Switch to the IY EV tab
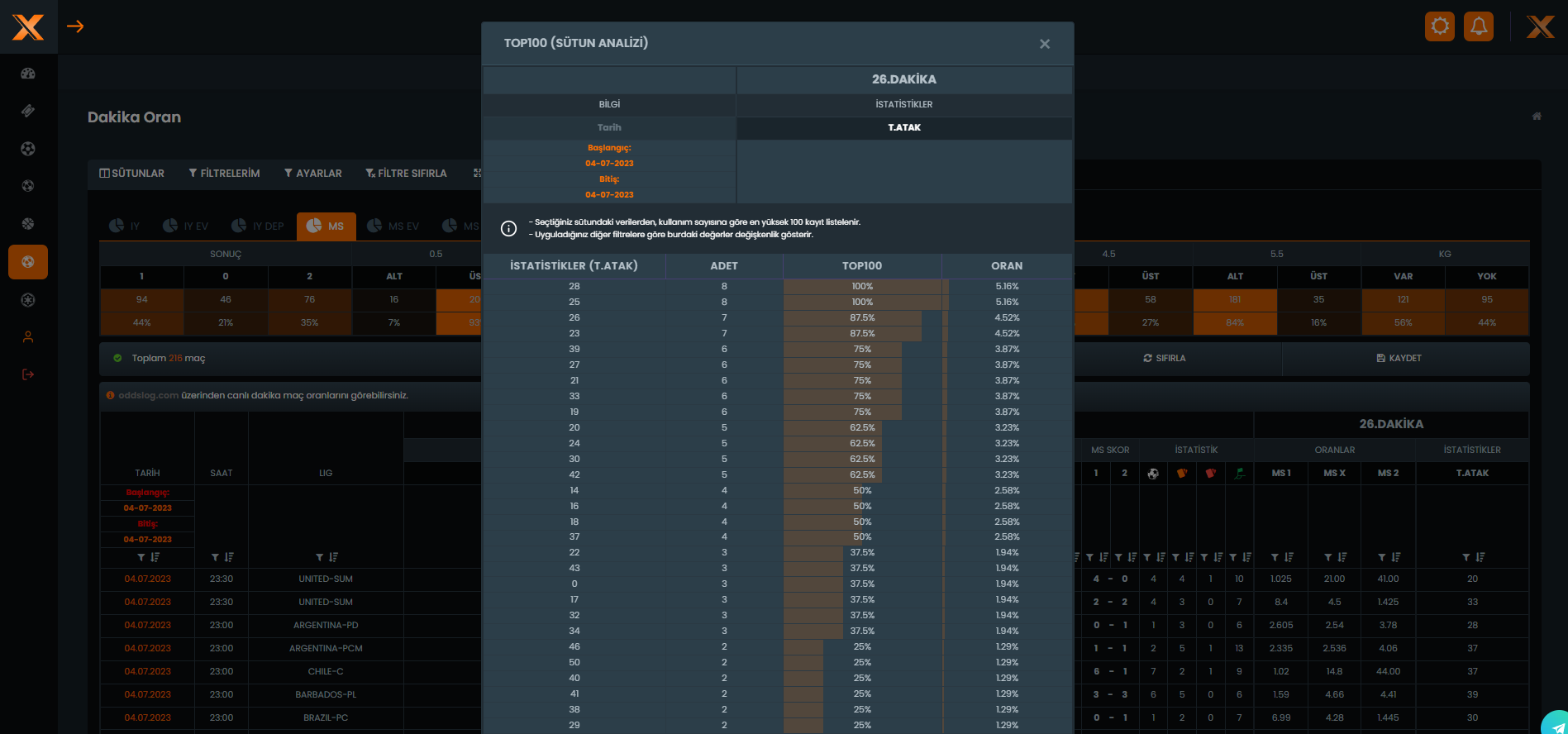Viewport: 1568px width, 734px height. pos(186,226)
